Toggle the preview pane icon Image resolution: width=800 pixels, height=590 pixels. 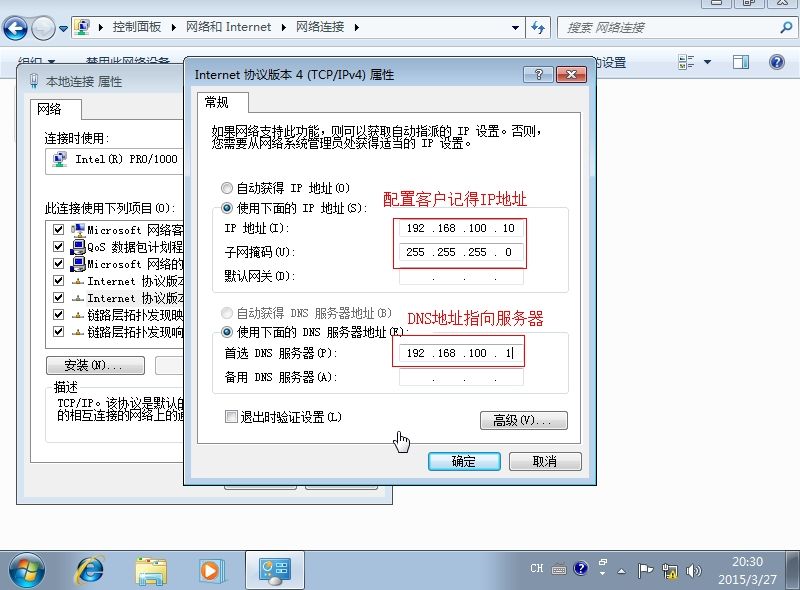[741, 62]
